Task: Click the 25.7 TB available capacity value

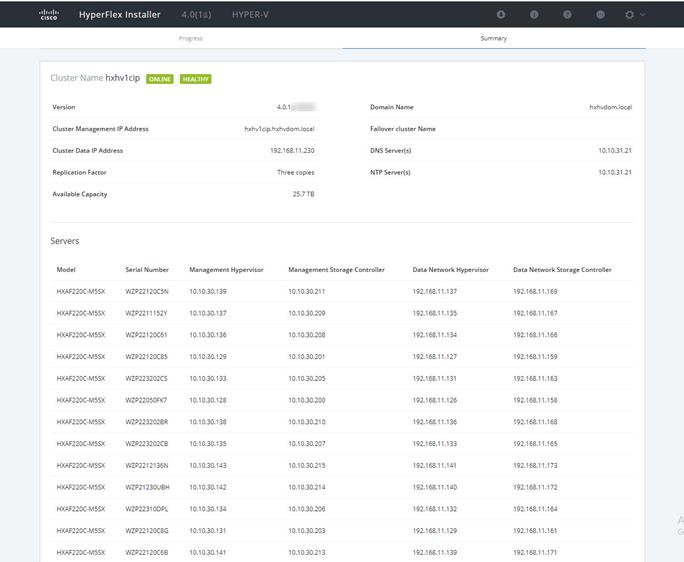Action: click(304, 194)
